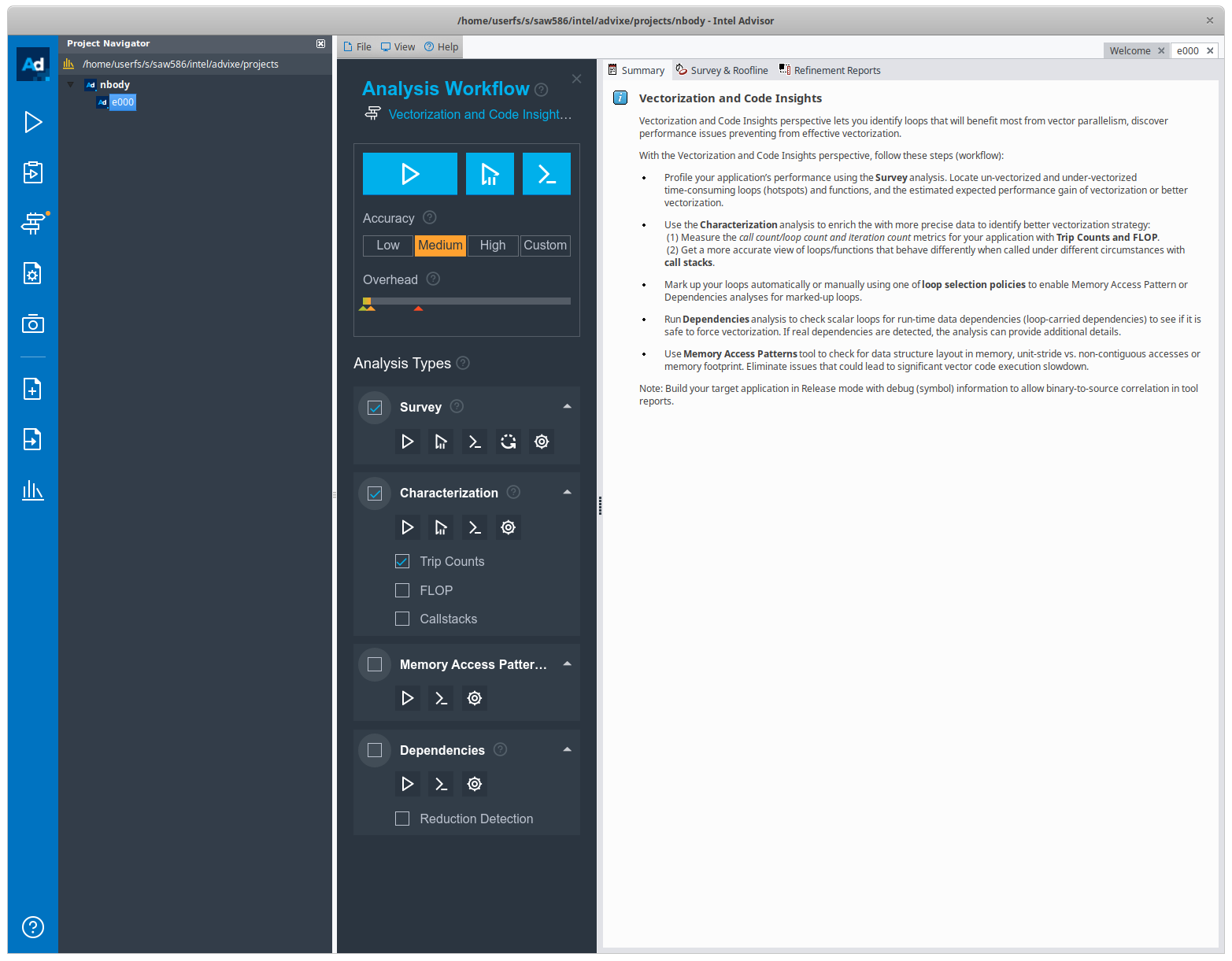The height and width of the screenshot is (961, 1232).
Task: Run Dependencies analysis with its play icon
Action: pyautogui.click(x=407, y=784)
